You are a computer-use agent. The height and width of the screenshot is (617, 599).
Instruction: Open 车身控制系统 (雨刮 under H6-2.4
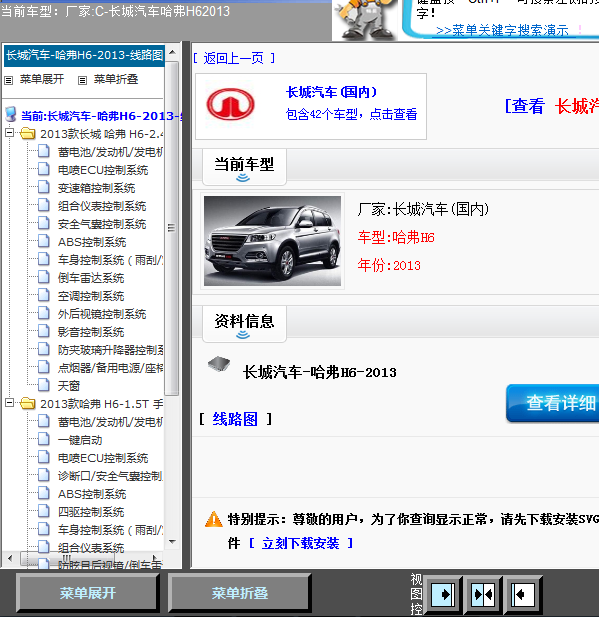(111, 260)
